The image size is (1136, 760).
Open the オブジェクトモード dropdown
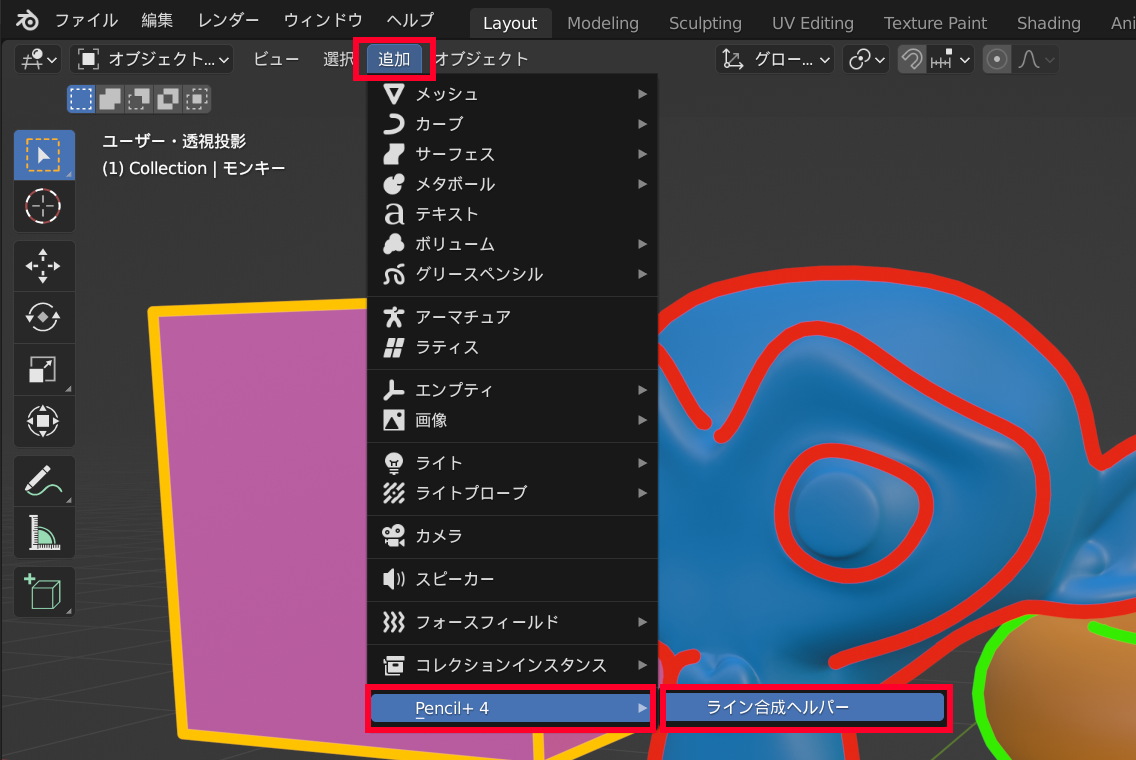[x=152, y=59]
